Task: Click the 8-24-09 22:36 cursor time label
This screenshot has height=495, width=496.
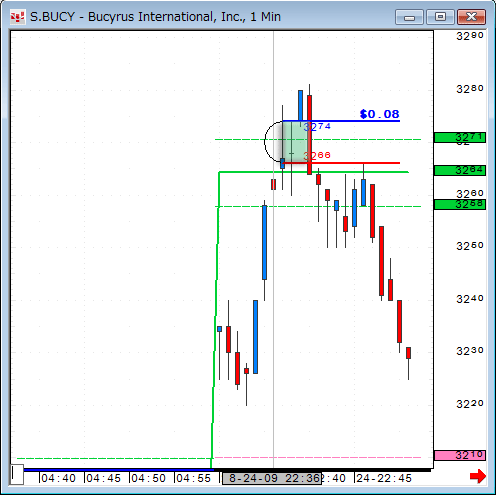Action: [272, 478]
